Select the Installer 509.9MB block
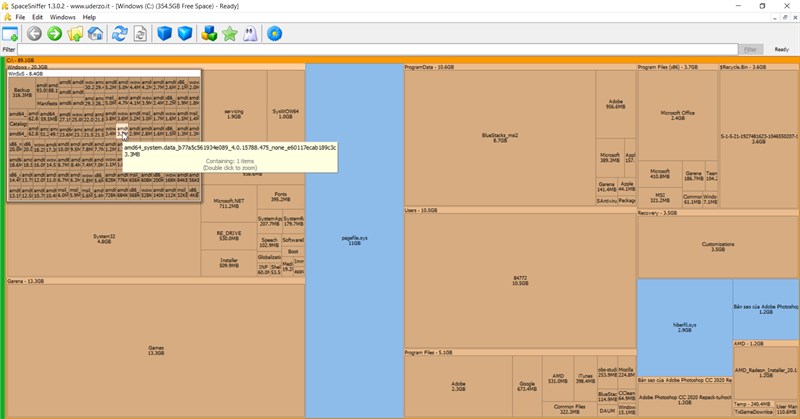 (x=229, y=263)
